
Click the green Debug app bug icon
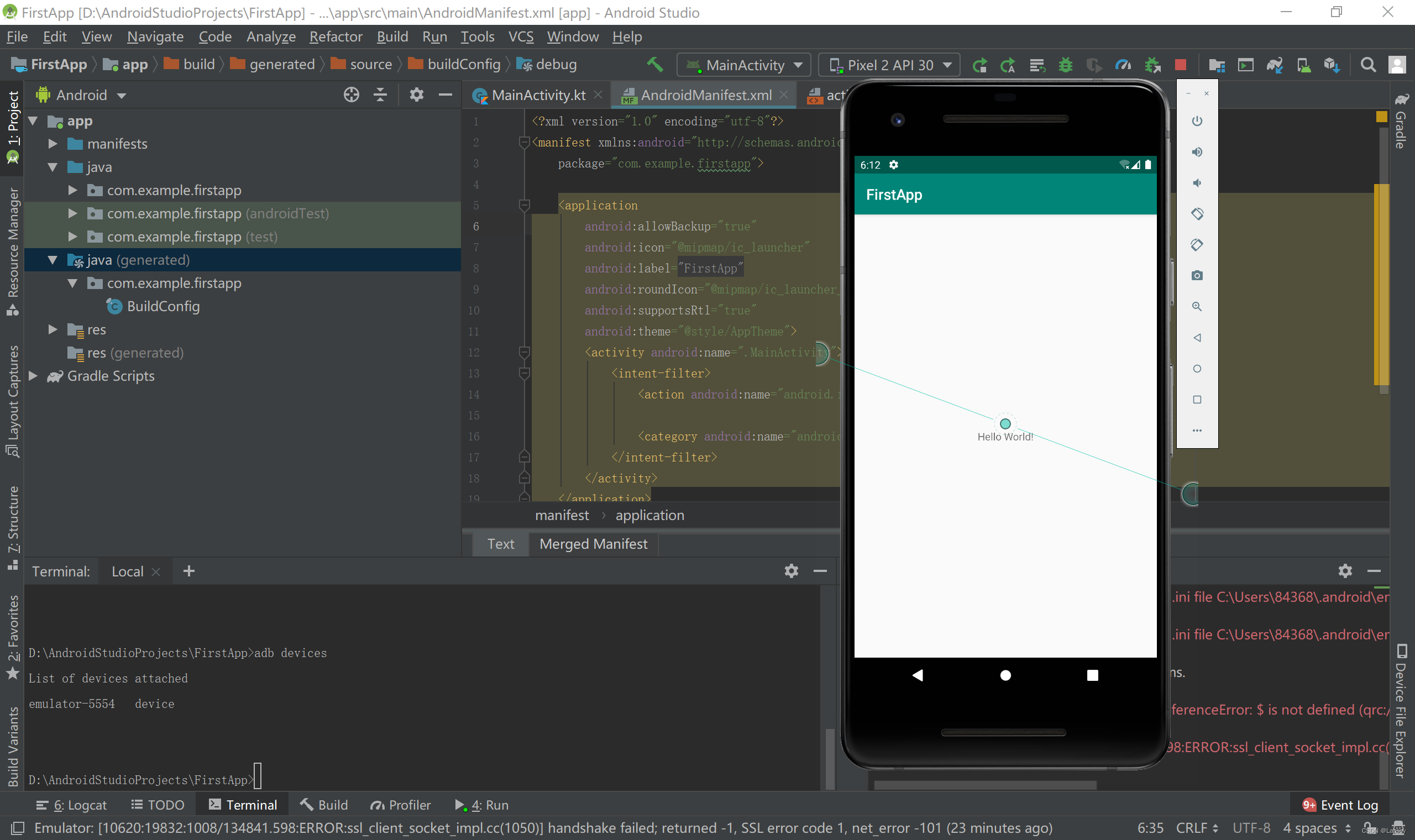pyautogui.click(x=1065, y=65)
